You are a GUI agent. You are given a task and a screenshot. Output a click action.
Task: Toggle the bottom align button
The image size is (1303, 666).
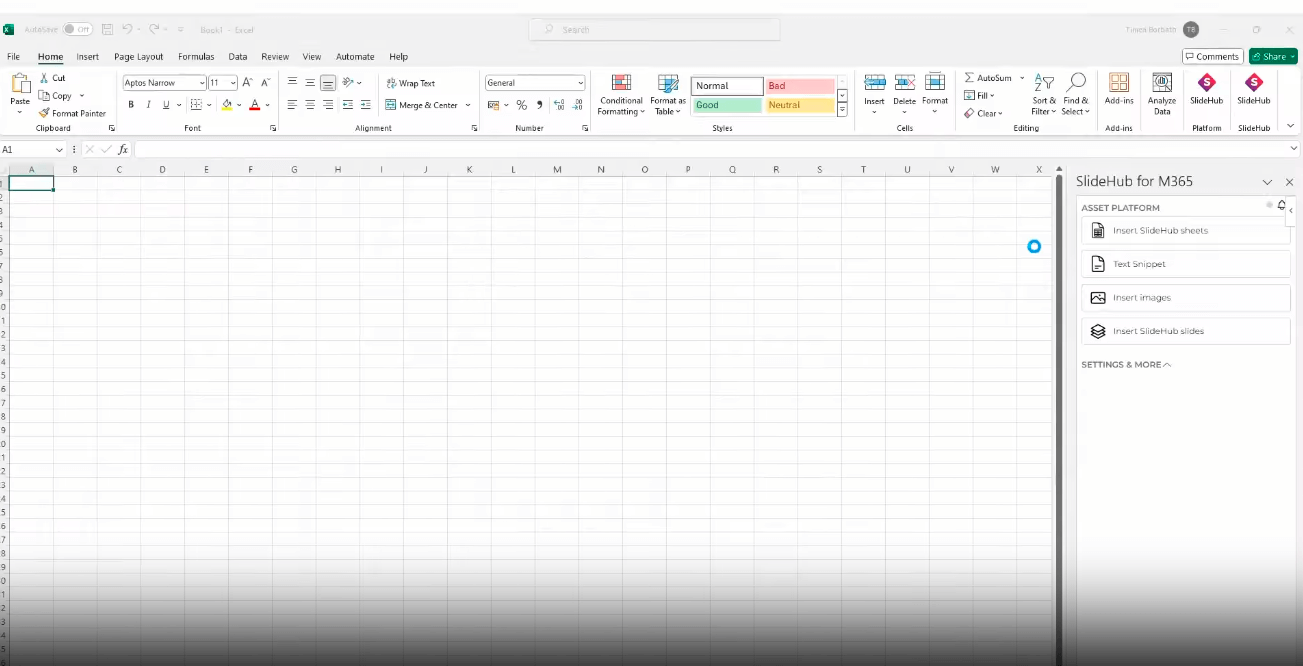point(328,83)
